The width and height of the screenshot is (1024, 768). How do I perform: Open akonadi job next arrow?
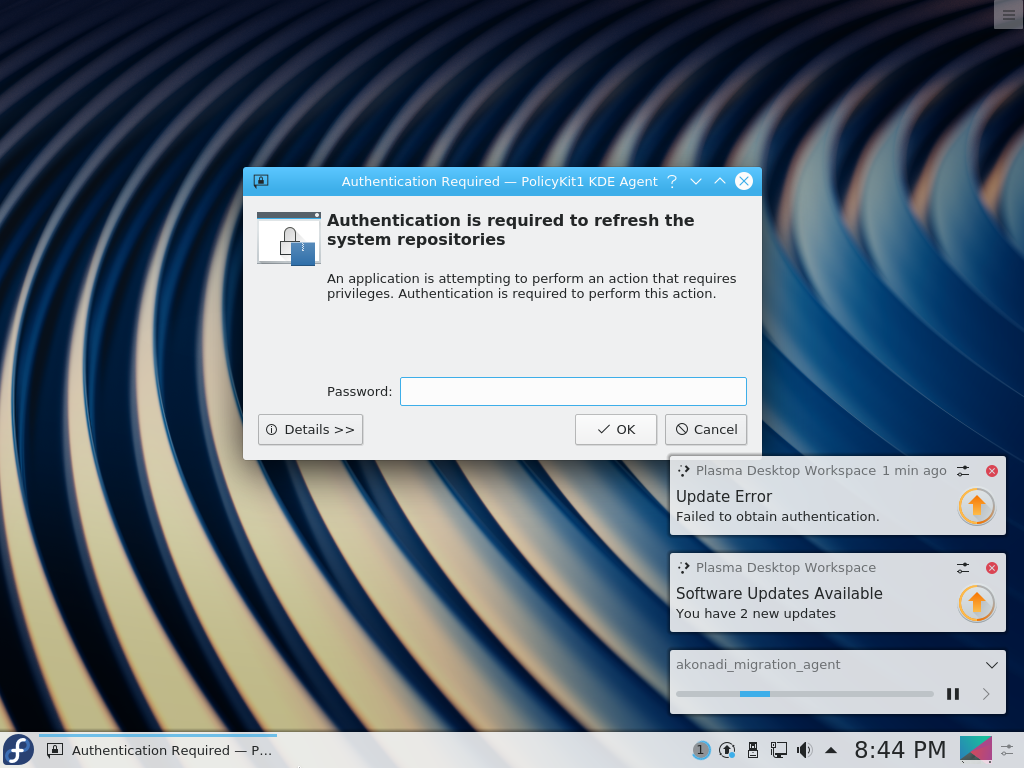point(986,694)
